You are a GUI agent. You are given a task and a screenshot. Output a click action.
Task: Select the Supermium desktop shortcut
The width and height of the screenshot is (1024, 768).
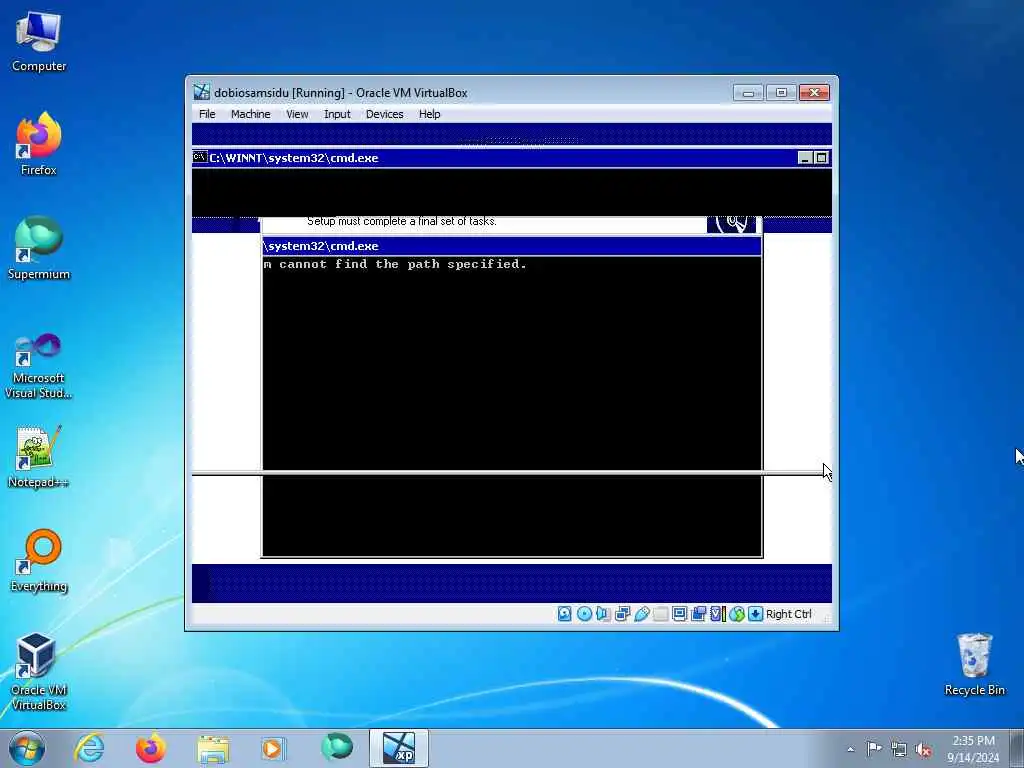(x=39, y=248)
